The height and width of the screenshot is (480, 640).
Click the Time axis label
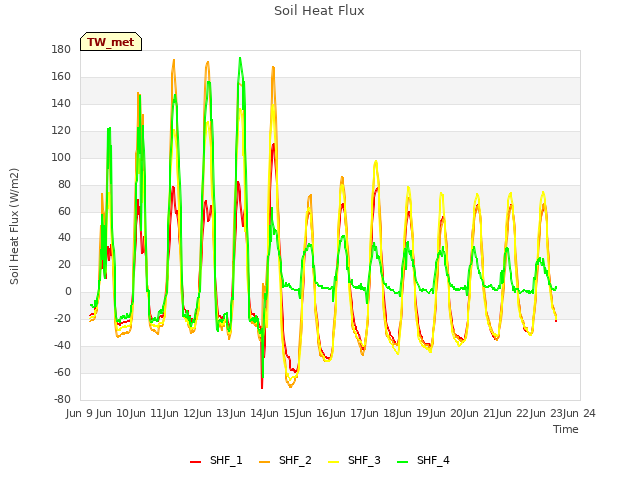pyautogui.click(x=566, y=429)
